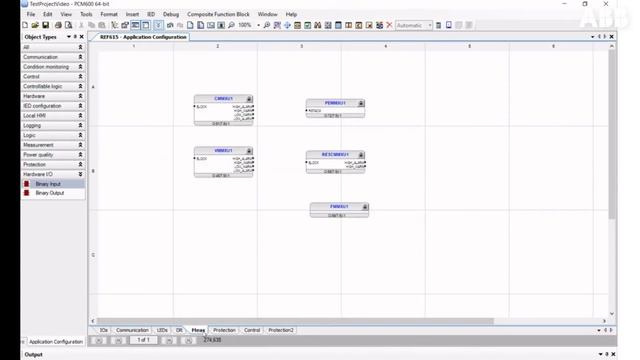
Task: Open the Insert menu
Action: coord(132,14)
